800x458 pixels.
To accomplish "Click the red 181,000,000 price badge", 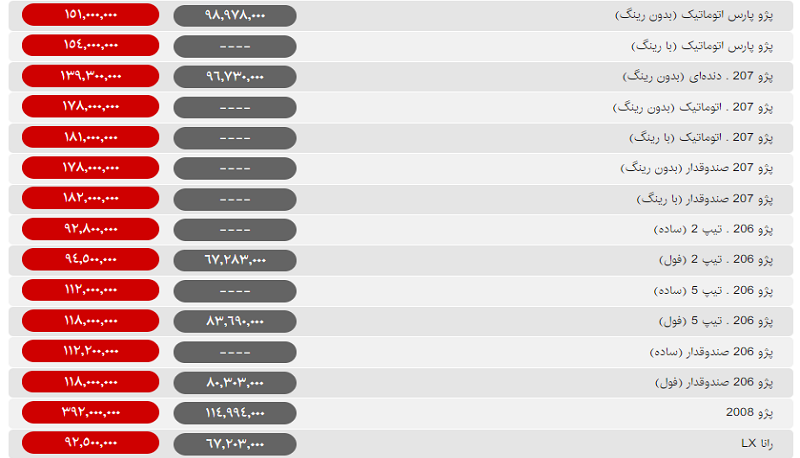I will (90, 137).
